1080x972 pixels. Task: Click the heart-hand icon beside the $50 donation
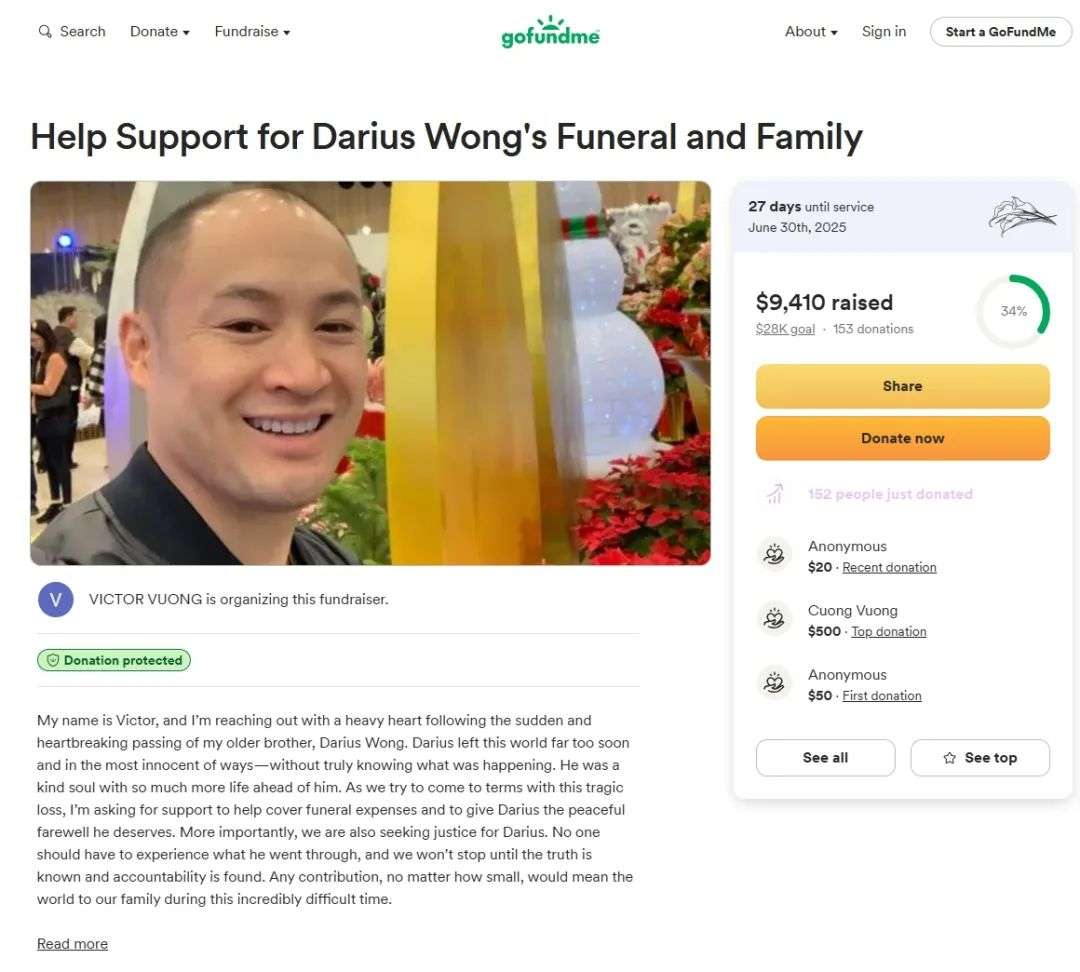pyautogui.click(x=774, y=683)
